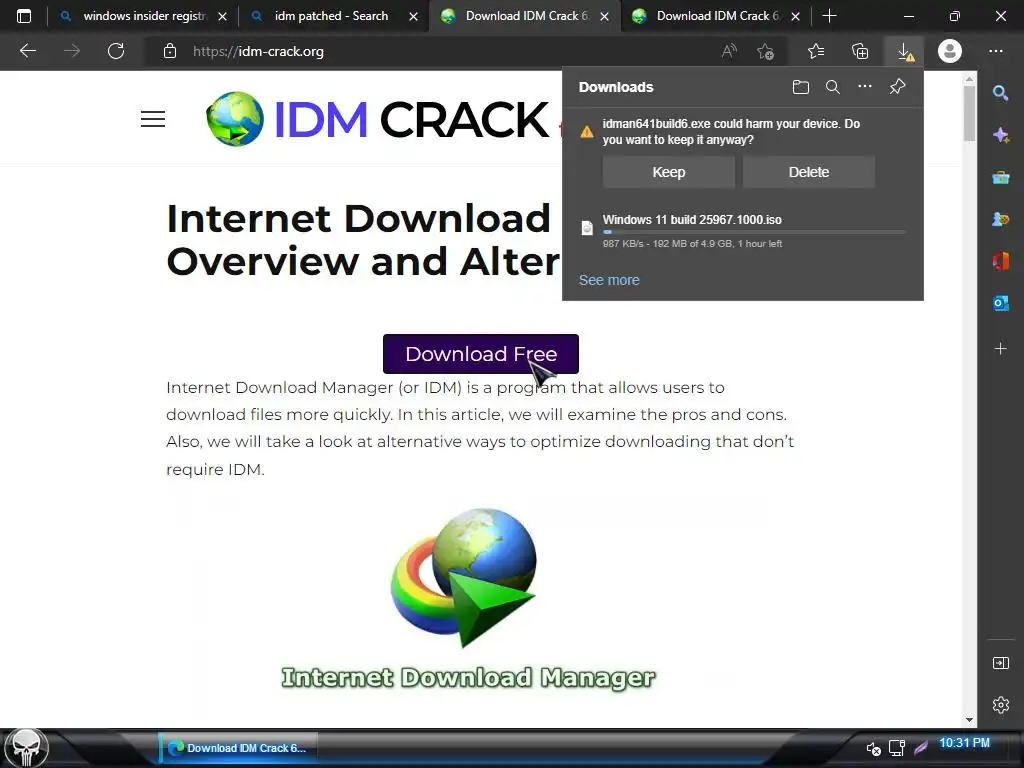This screenshot has width=1024, height=768.
Task: Click the address bar URL idm-crack.org
Action: coord(259,52)
